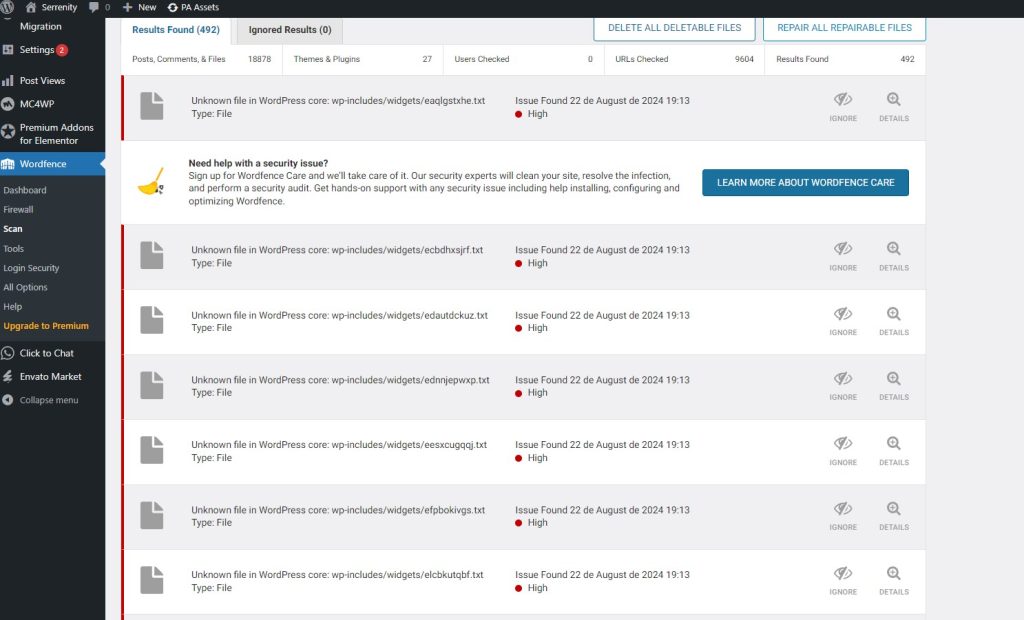Viewport: 1024px width, 620px height.
Task: Open Click to Chat menu
Action: tap(46, 353)
